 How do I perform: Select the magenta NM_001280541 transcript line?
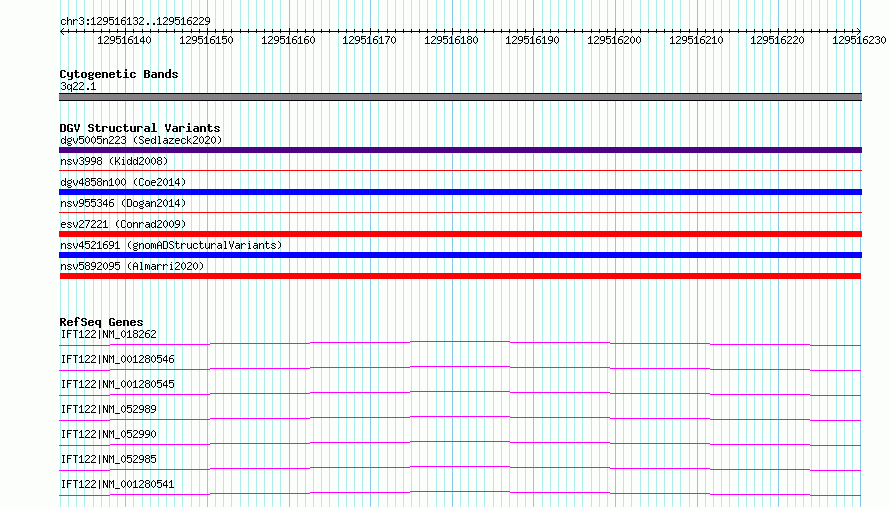coord(460,493)
